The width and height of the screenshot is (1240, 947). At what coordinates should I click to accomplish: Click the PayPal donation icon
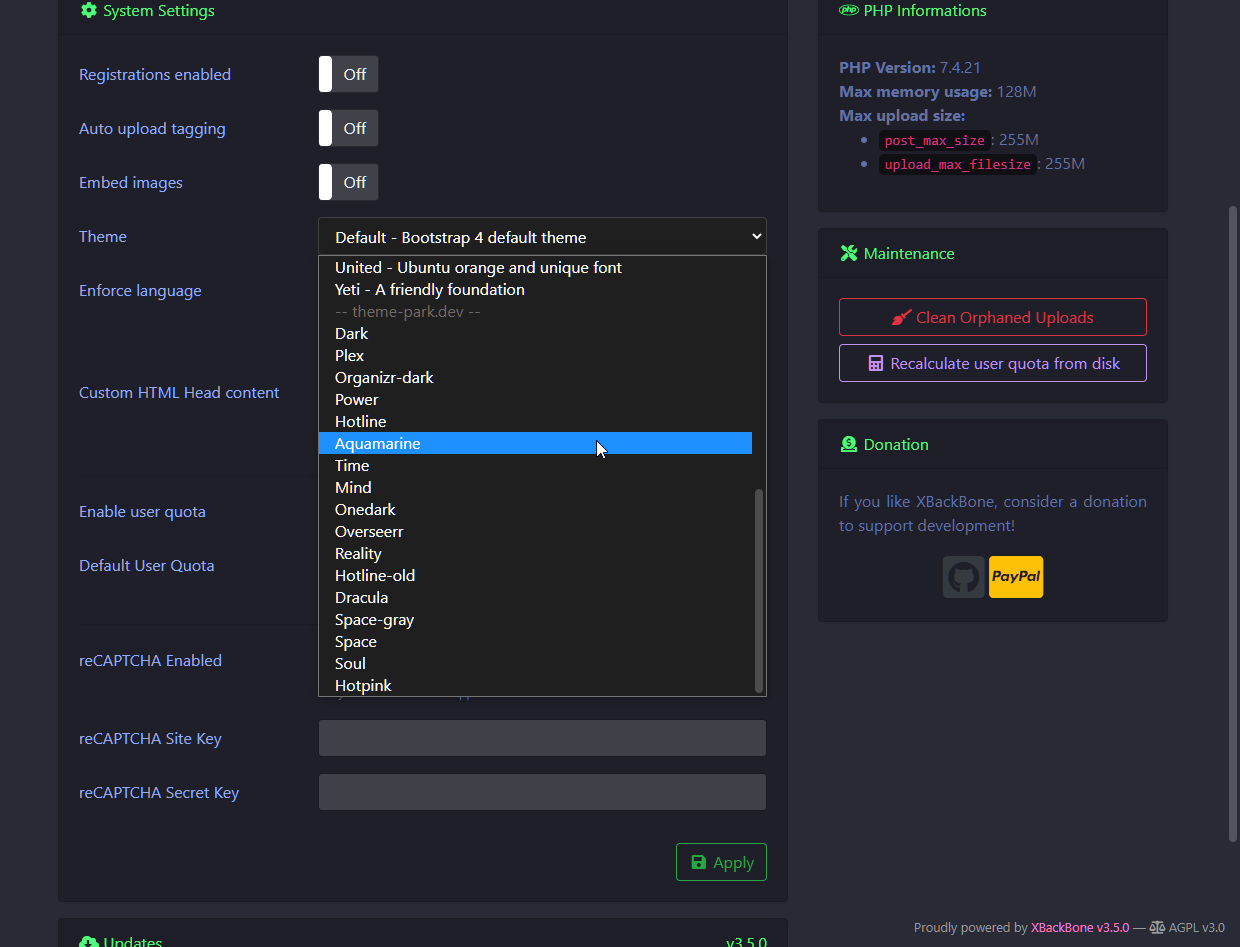(1016, 577)
